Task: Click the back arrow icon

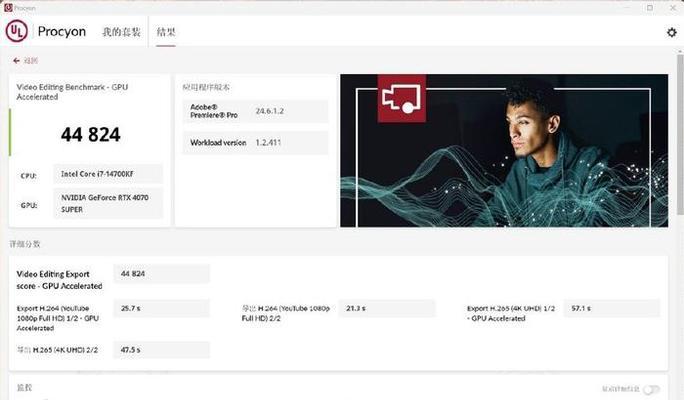Action: (x=16, y=61)
